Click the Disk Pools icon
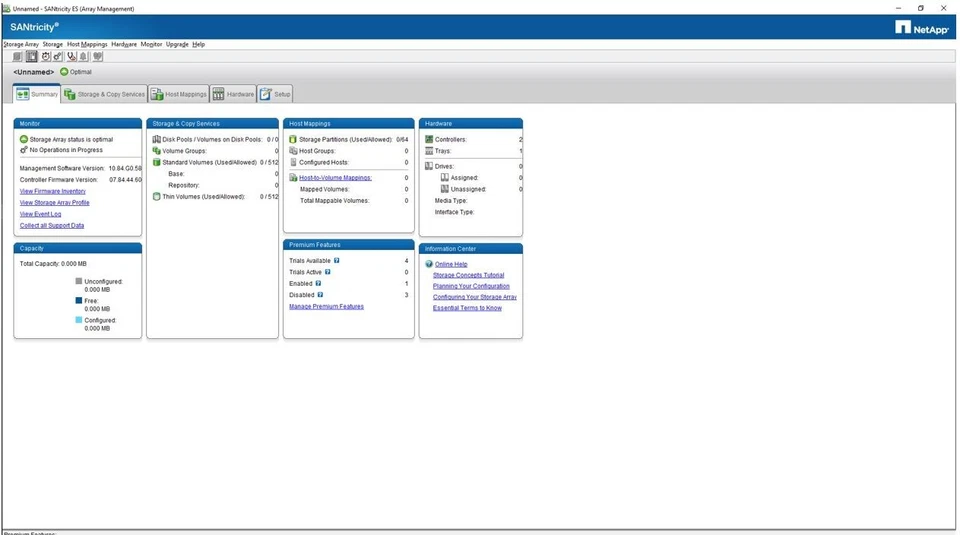Screen dimensions: 960x535 click(157, 139)
